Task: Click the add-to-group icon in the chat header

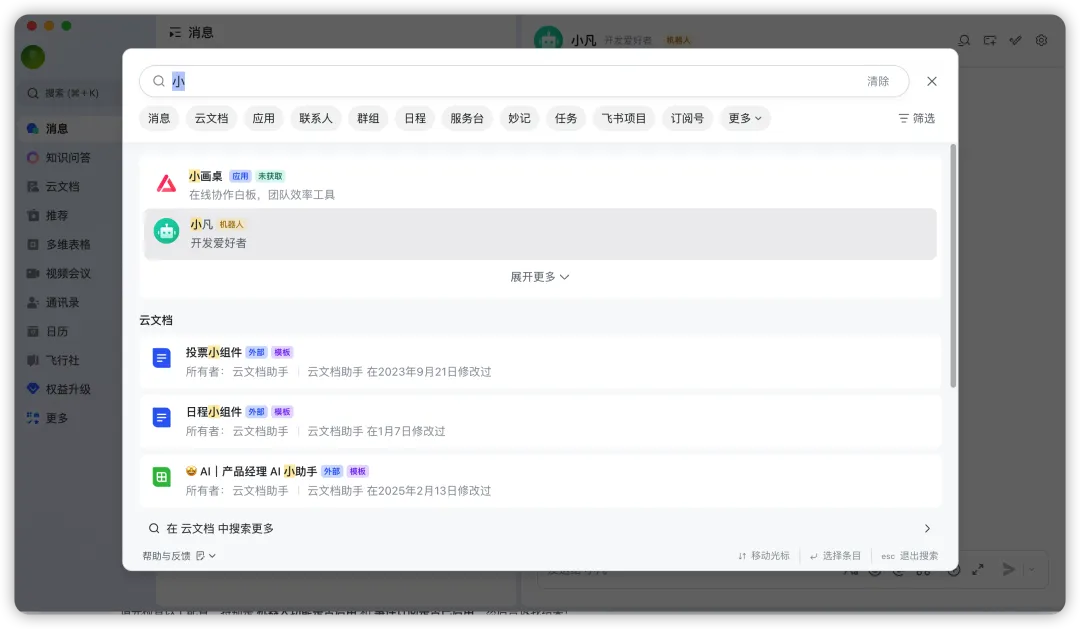Action: click(990, 41)
